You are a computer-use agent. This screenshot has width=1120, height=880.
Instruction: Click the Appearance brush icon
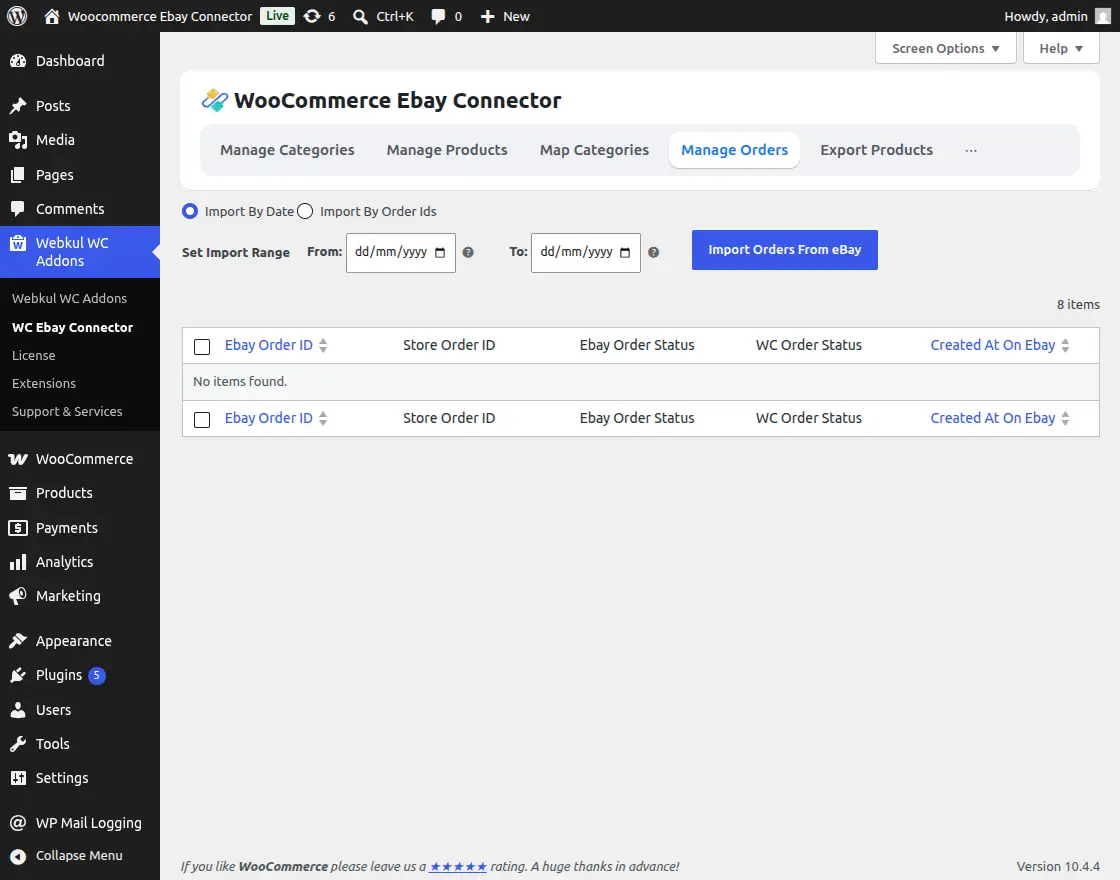tap(18, 641)
